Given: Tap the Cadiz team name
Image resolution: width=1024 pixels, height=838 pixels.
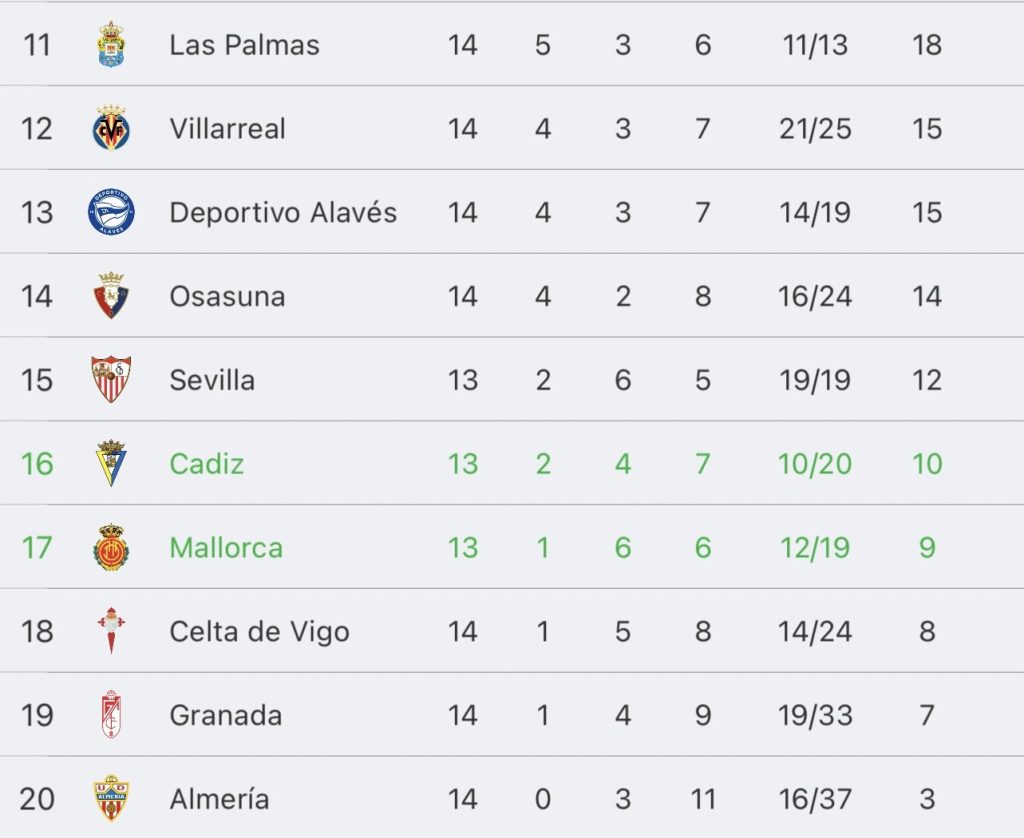Looking at the screenshot, I should [206, 464].
